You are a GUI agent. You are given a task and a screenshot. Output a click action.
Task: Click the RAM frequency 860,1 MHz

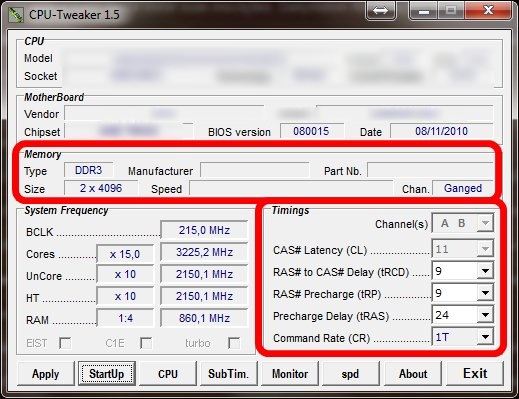pos(204,318)
